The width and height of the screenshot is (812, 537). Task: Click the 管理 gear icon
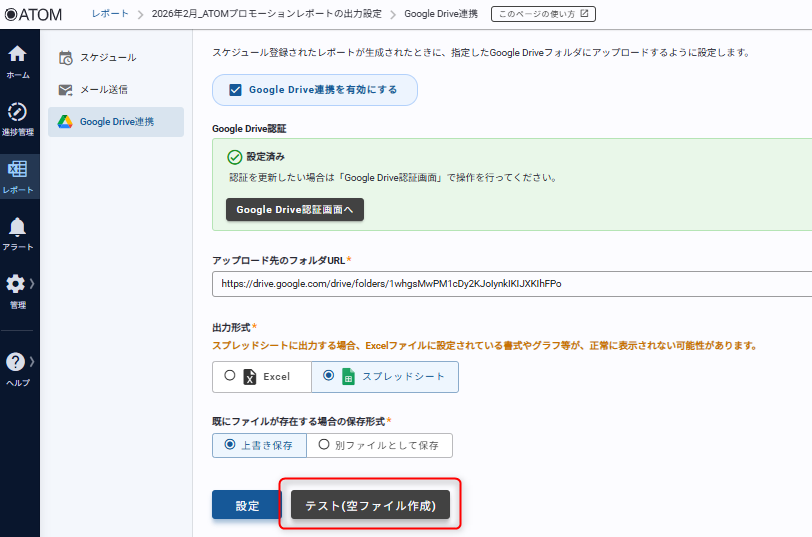[16, 284]
